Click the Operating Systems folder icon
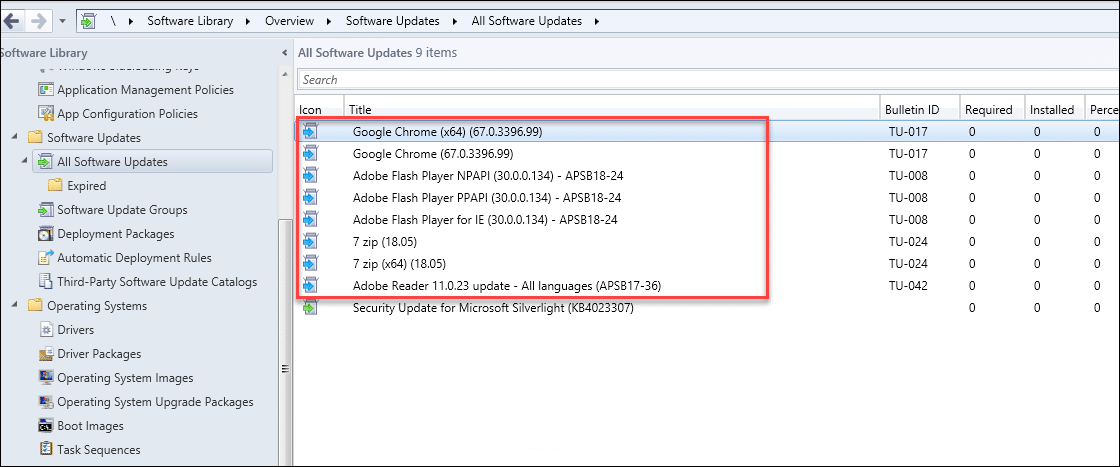 tap(35, 306)
